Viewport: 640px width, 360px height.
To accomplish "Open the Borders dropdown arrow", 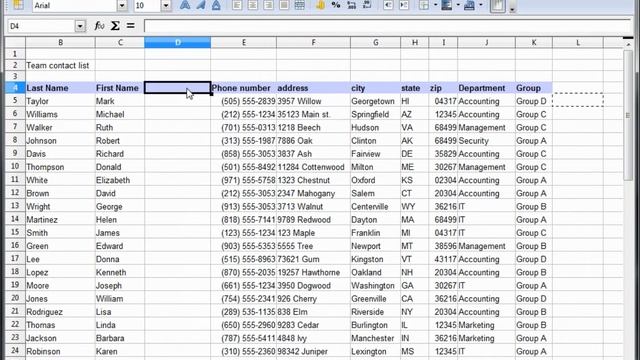I will pyautogui.click(x=435, y=5).
